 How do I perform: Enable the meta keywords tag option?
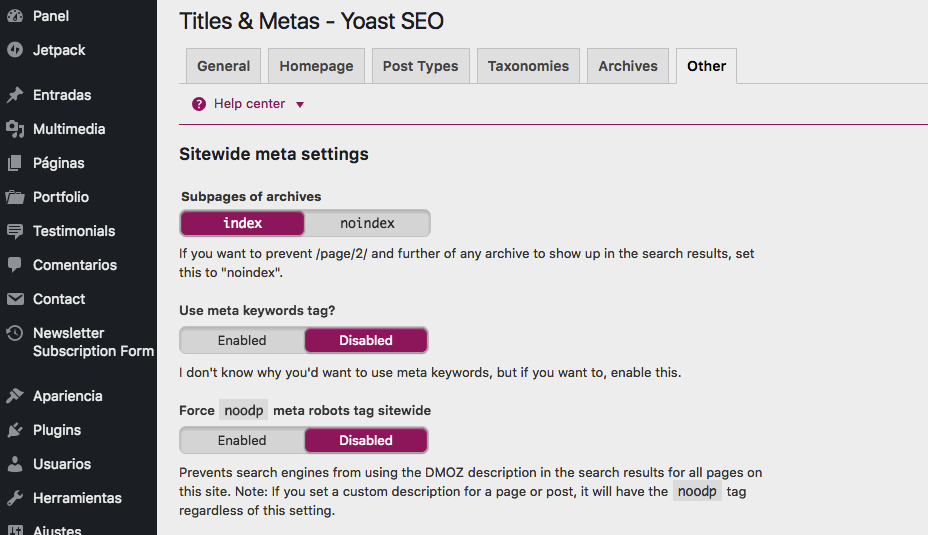(242, 340)
